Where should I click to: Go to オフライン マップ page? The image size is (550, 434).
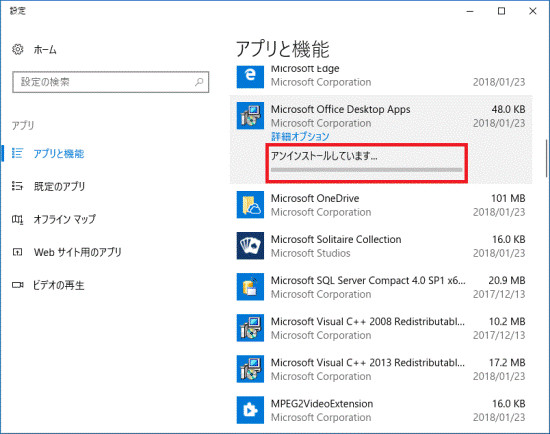[x=65, y=219]
